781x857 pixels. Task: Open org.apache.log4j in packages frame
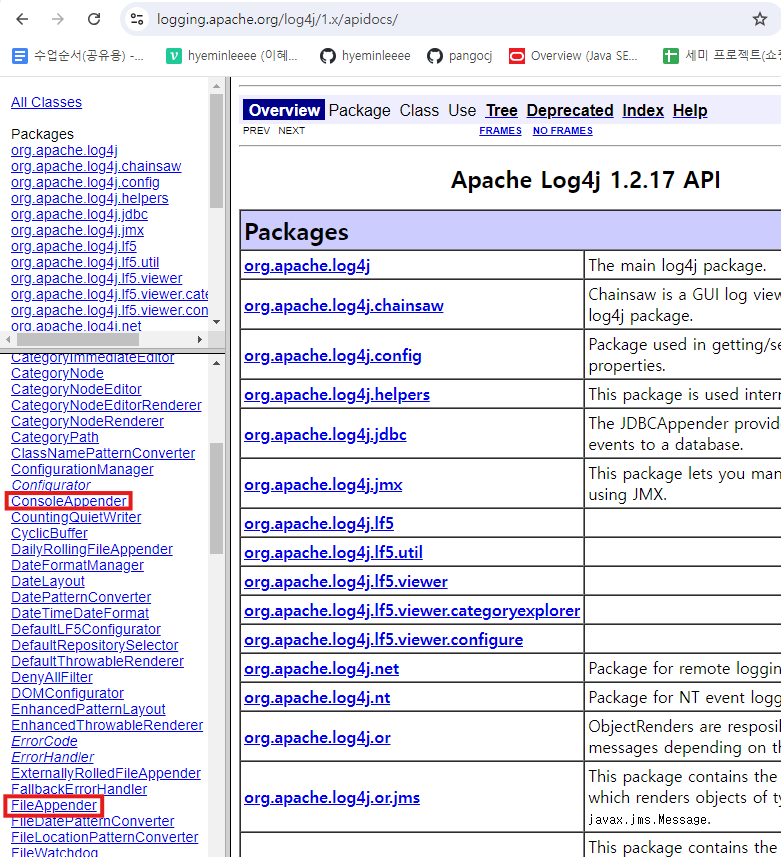[x=64, y=150]
